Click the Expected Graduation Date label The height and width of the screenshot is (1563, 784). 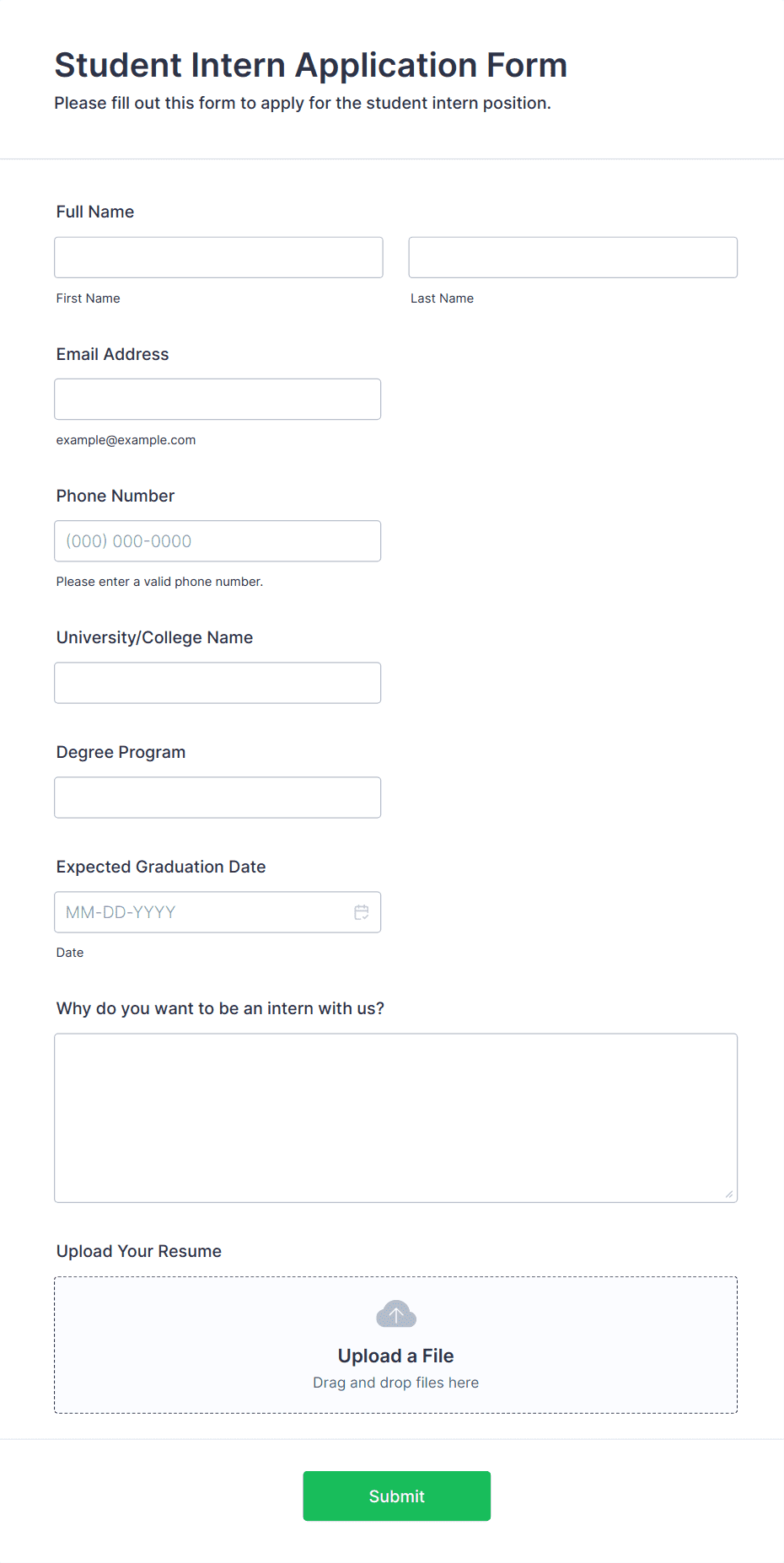(161, 867)
